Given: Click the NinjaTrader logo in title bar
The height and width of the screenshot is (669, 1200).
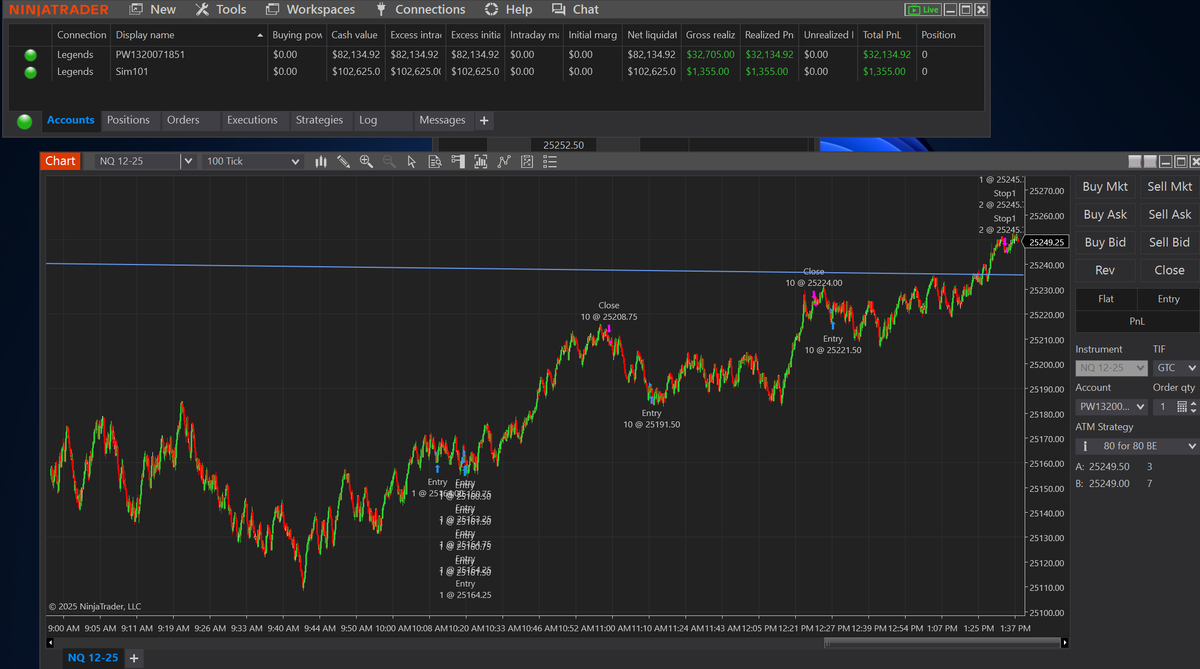Looking at the screenshot, I should [59, 9].
